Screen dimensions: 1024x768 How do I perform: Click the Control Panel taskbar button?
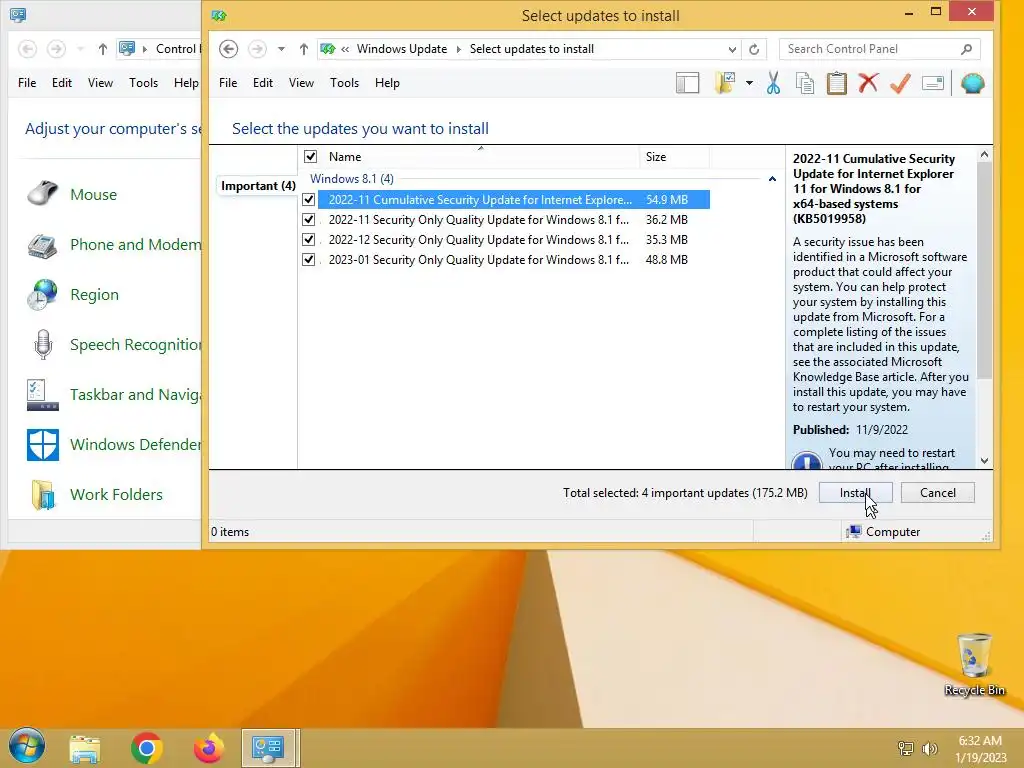tap(269, 748)
